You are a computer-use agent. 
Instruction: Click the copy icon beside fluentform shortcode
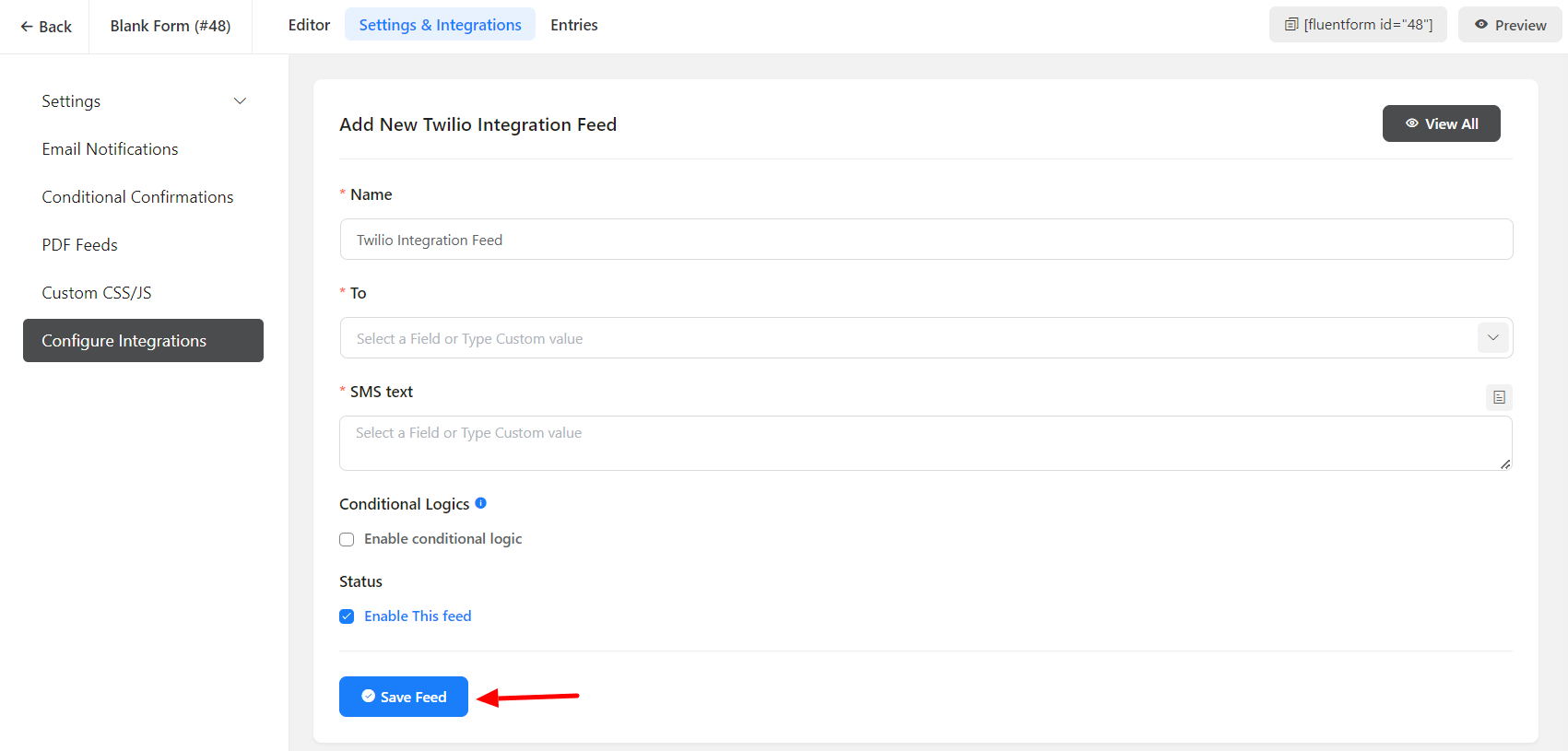tap(1291, 25)
